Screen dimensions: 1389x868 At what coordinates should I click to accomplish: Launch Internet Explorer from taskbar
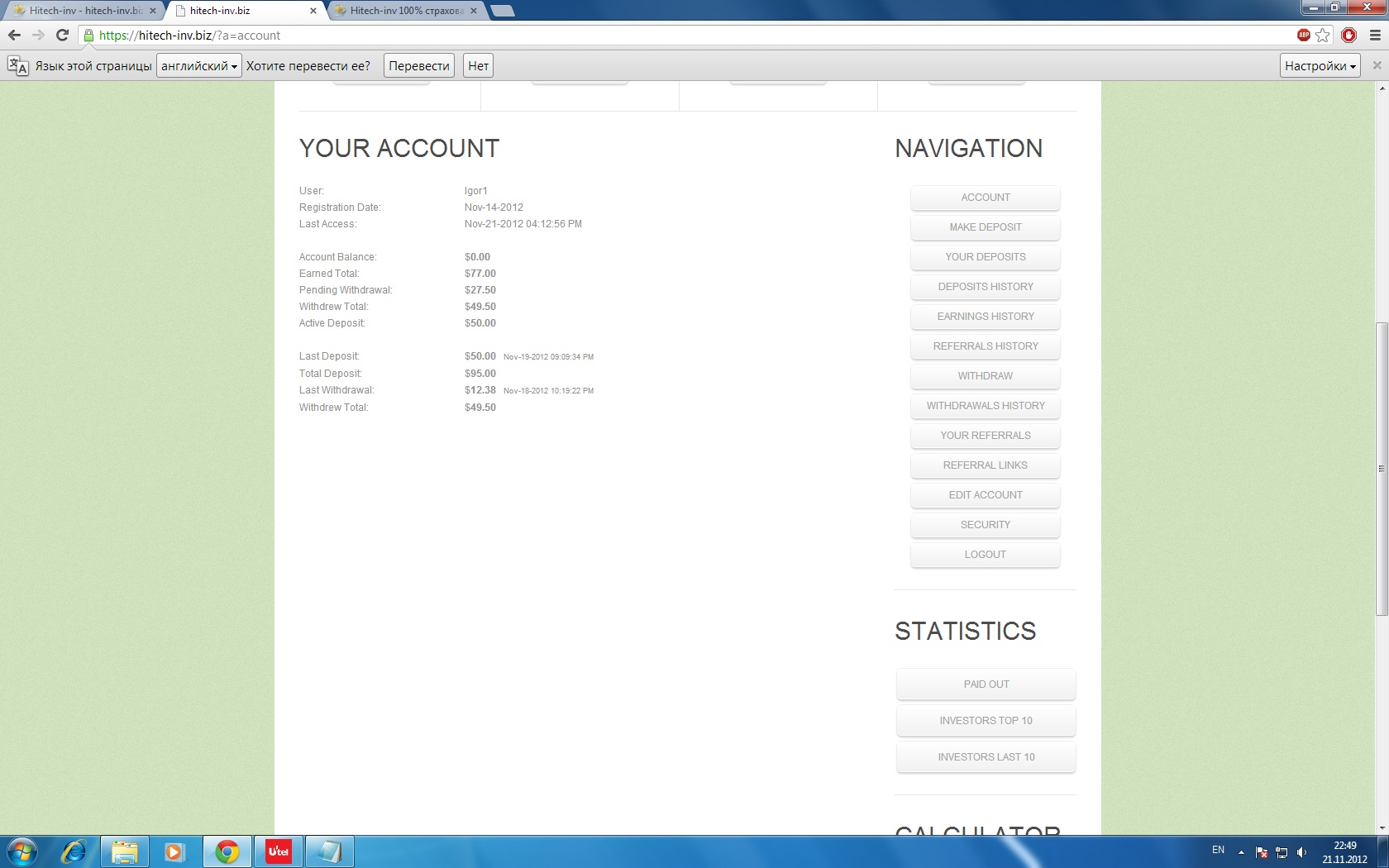[x=74, y=851]
